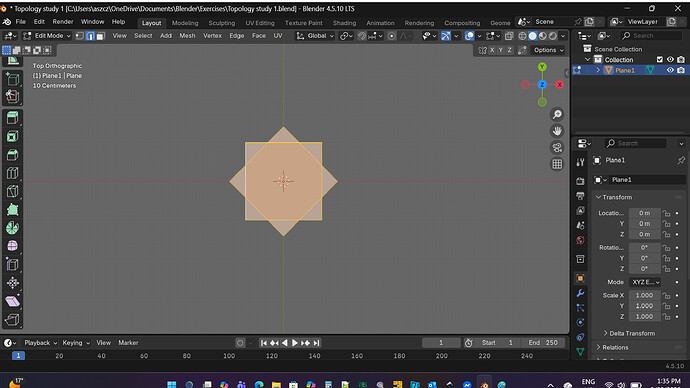The image size is (690, 388).
Task: Select the Bevel tool
Action: point(12,155)
